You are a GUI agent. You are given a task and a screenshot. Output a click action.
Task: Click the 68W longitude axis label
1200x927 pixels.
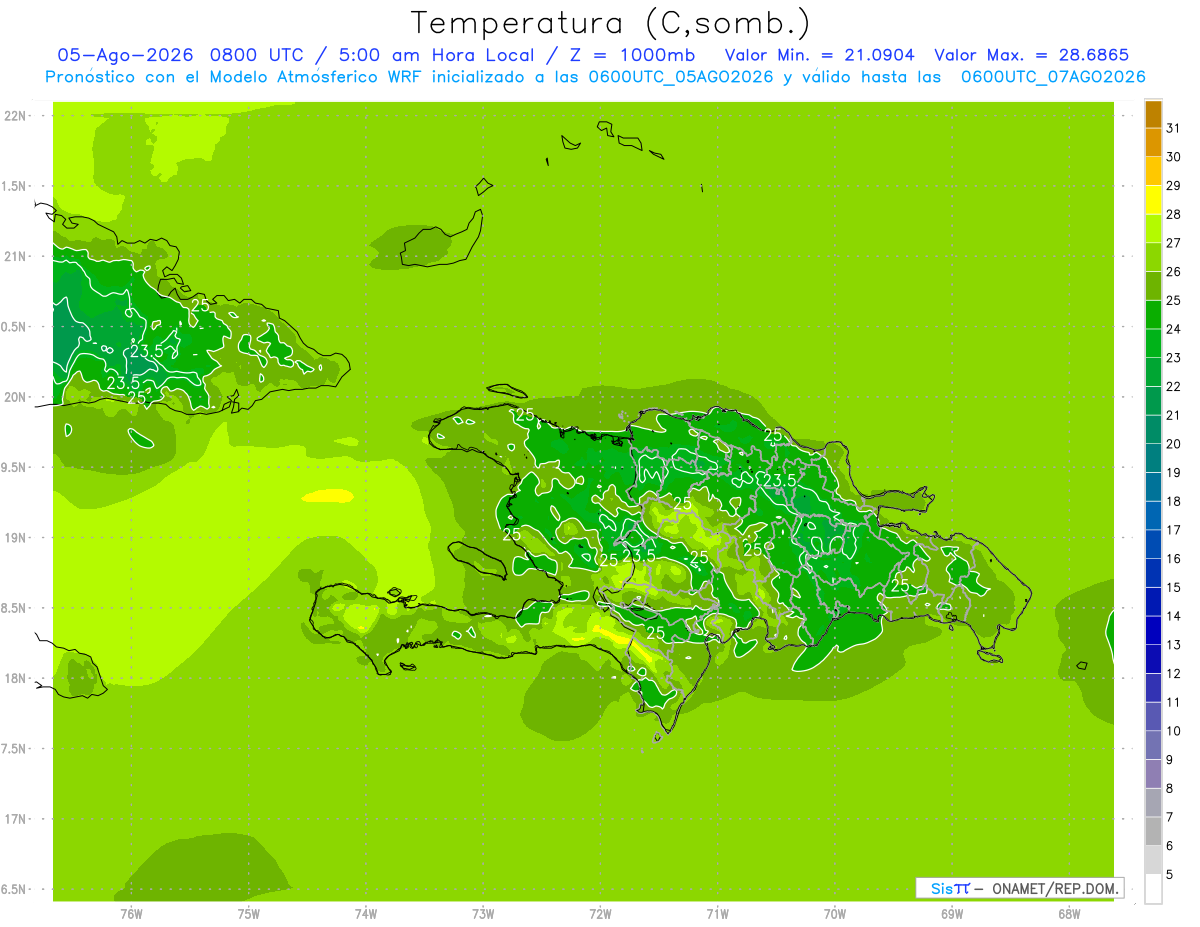point(1069,914)
